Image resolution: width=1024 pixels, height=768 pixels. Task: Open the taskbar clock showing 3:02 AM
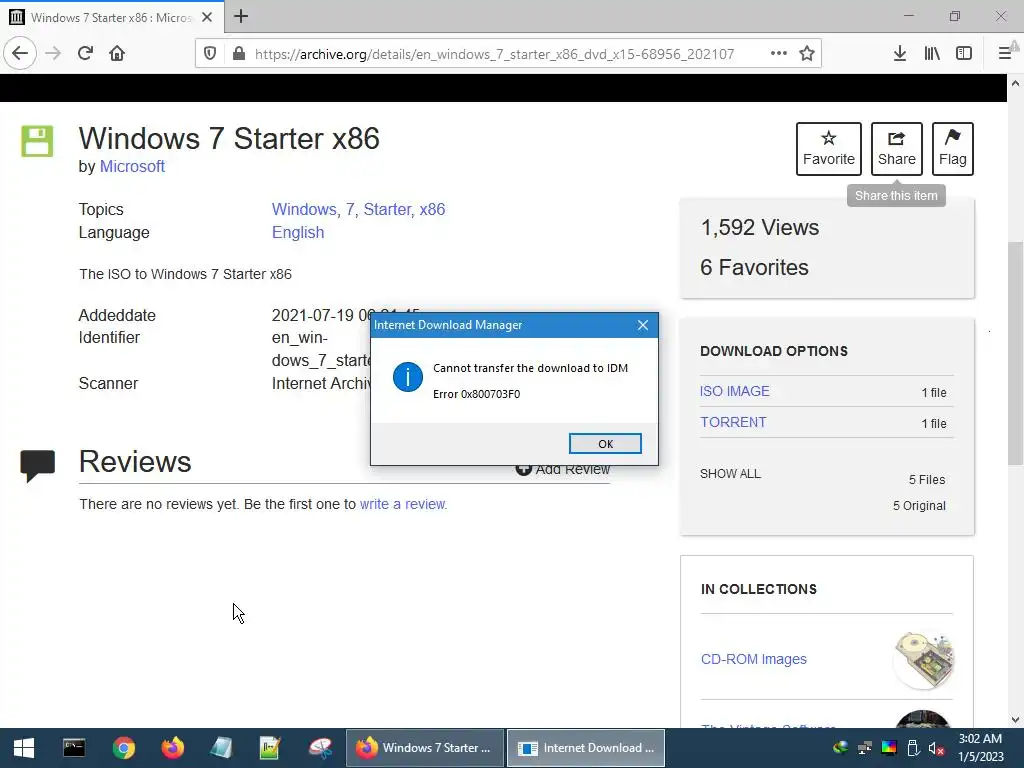click(x=980, y=748)
